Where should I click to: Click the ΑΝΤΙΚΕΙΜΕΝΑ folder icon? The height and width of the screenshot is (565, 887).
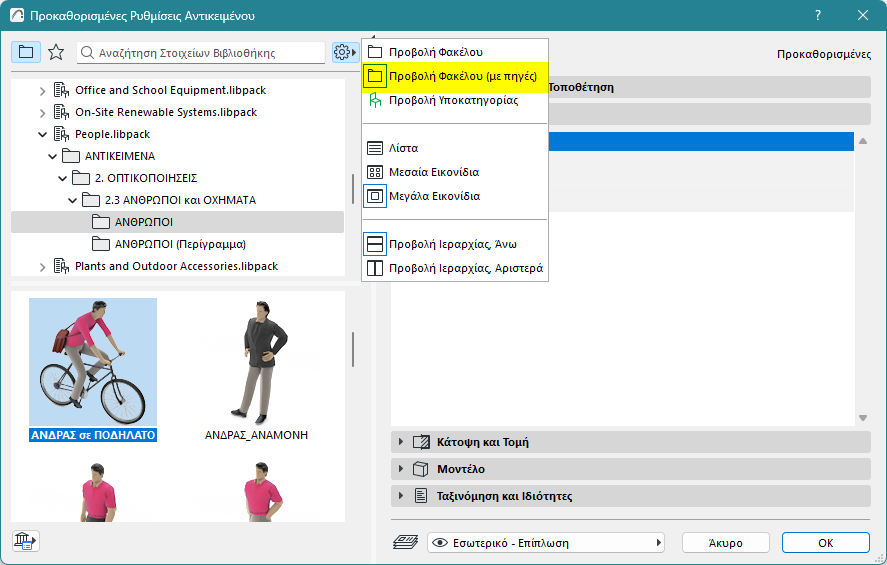pos(71,156)
